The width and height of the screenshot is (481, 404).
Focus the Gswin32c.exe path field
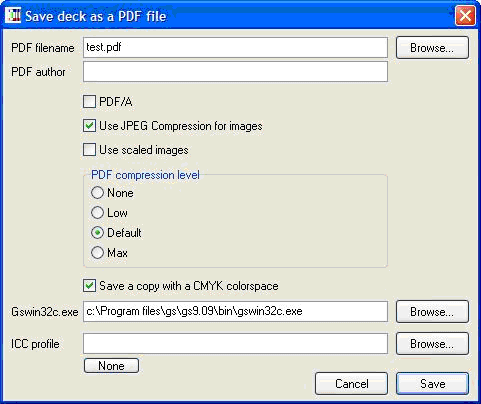click(235, 311)
